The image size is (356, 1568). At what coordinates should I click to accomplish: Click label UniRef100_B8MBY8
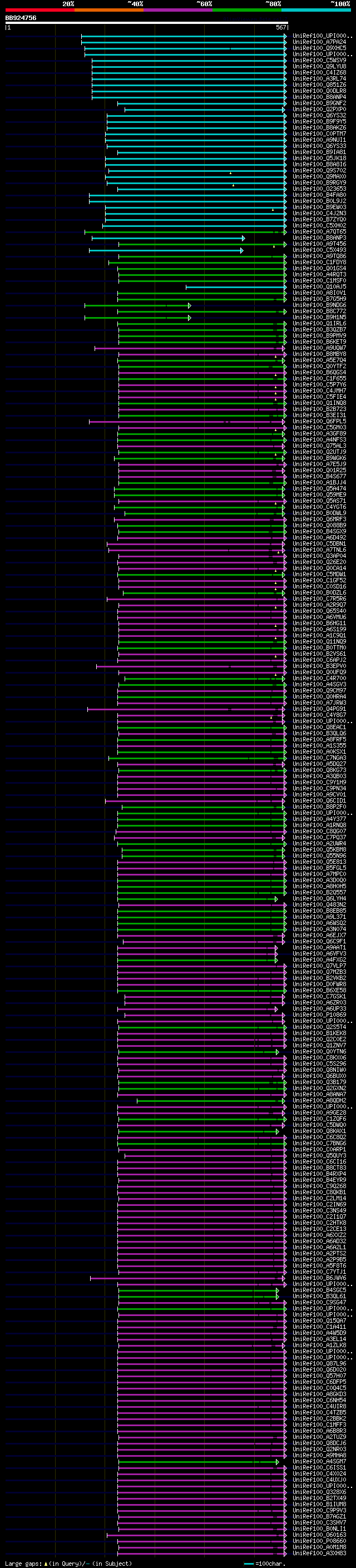[x=319, y=354]
